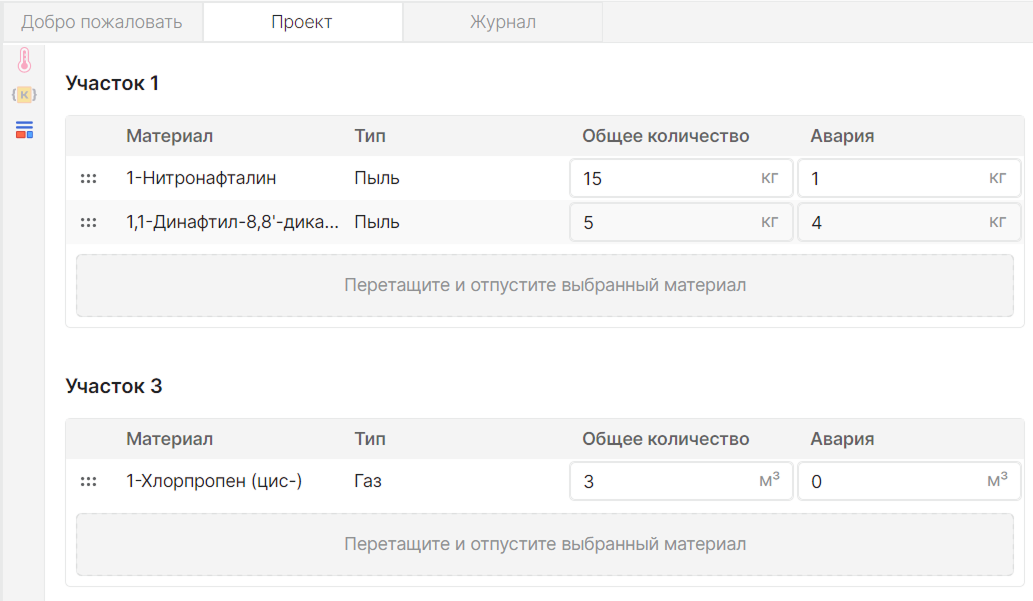Click Материал column header in Участок 1

[169, 136]
